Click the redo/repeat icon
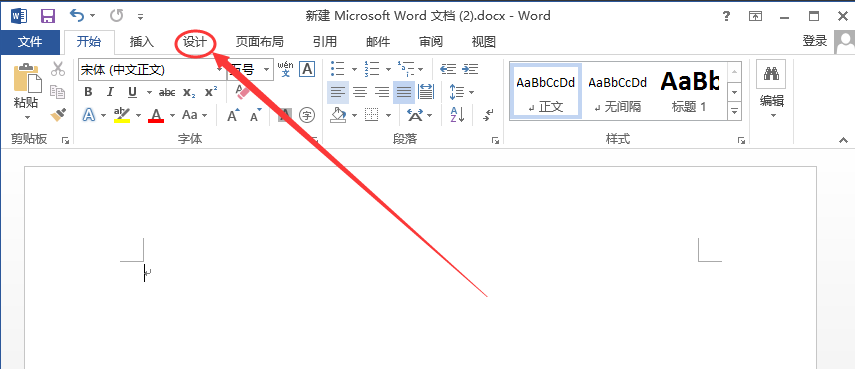The height and width of the screenshot is (369, 855). [x=116, y=15]
